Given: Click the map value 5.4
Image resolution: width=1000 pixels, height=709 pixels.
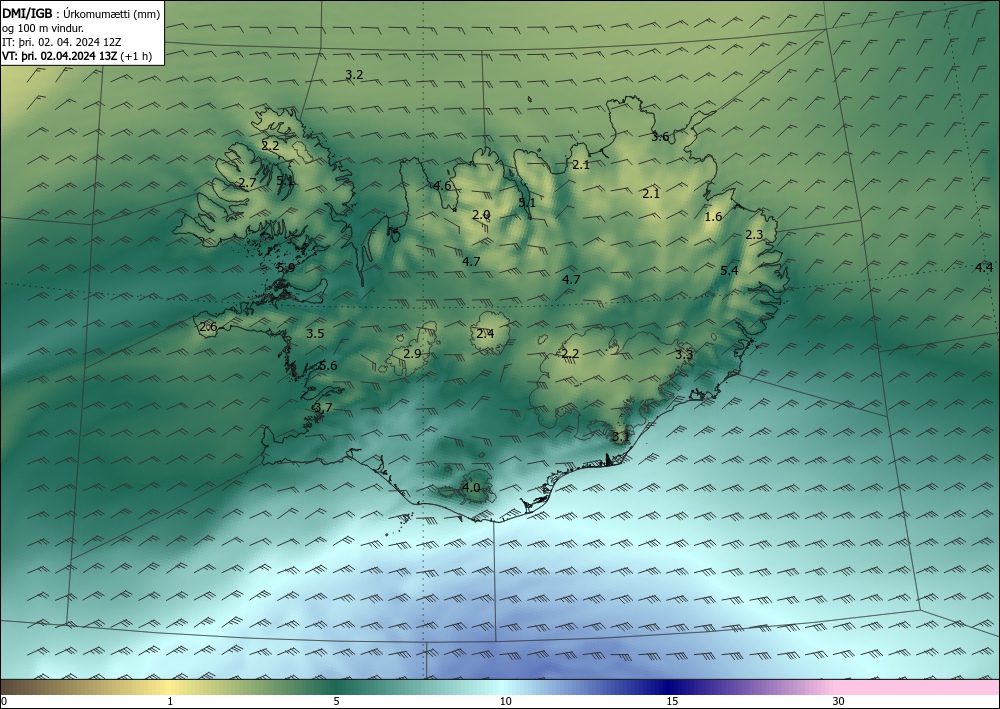Looking at the screenshot, I should (729, 271).
